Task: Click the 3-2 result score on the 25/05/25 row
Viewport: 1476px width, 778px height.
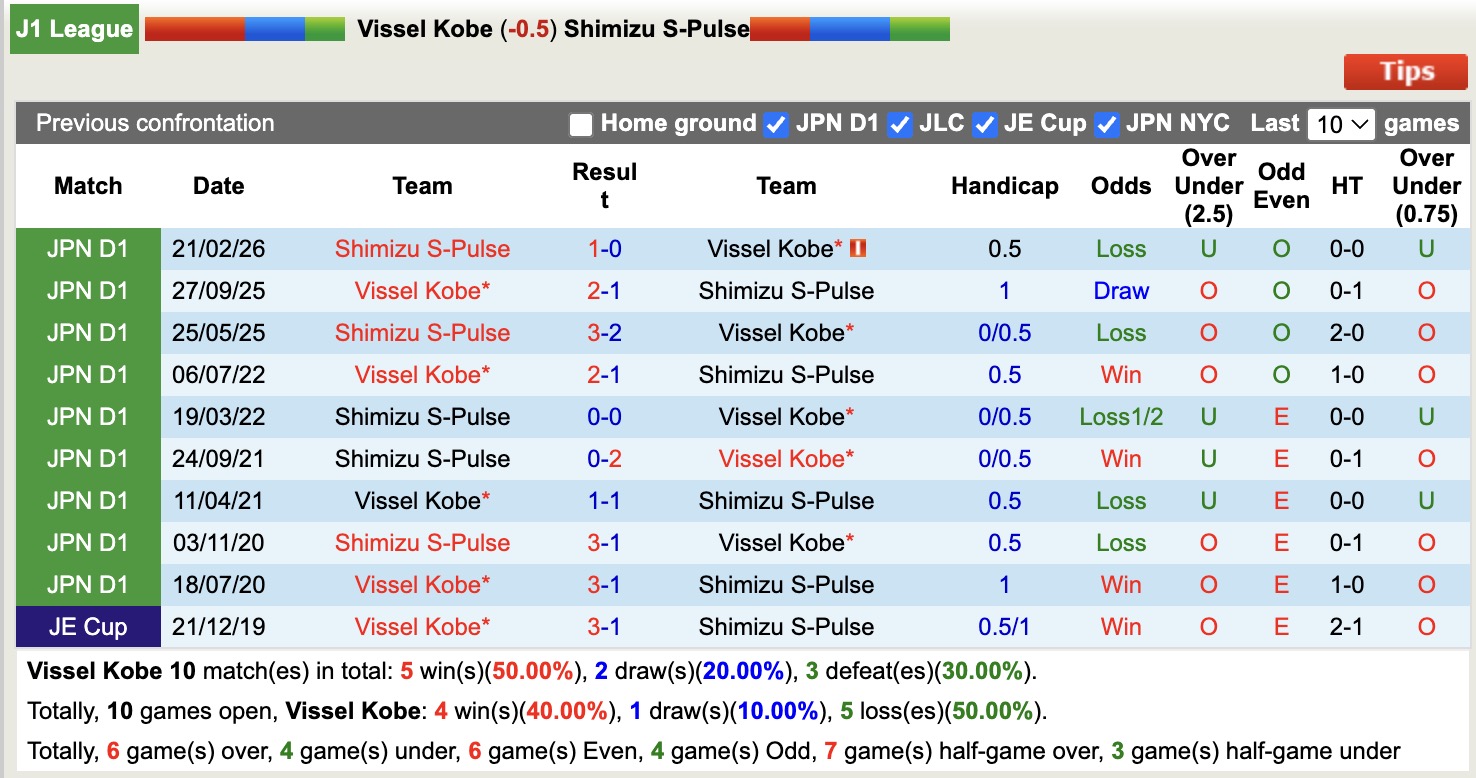Action: (x=604, y=332)
